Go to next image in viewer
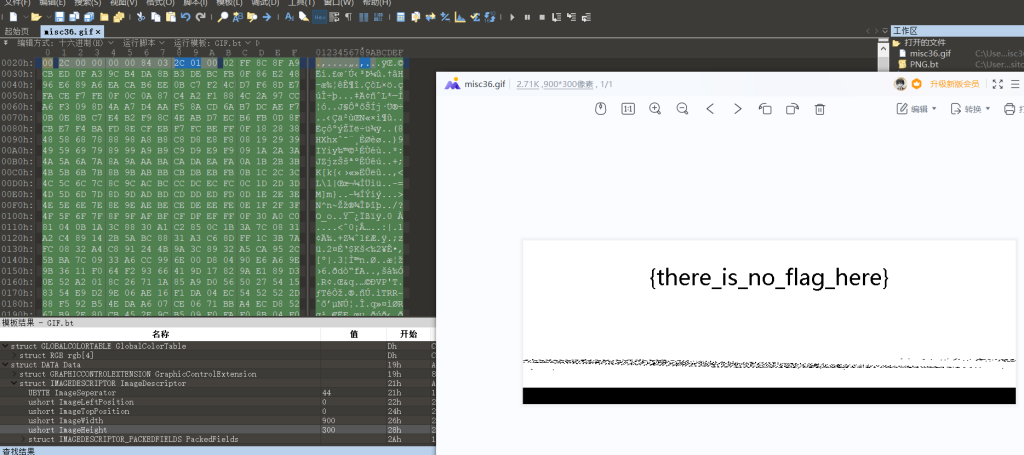 pos(738,108)
